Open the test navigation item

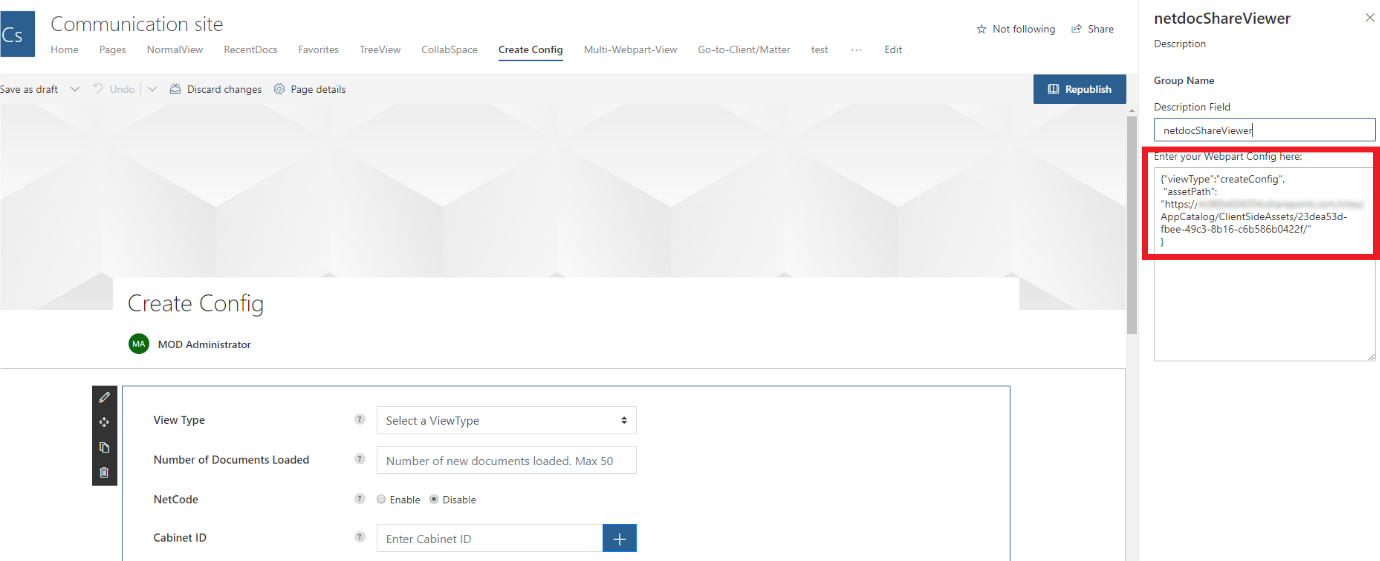click(x=819, y=50)
